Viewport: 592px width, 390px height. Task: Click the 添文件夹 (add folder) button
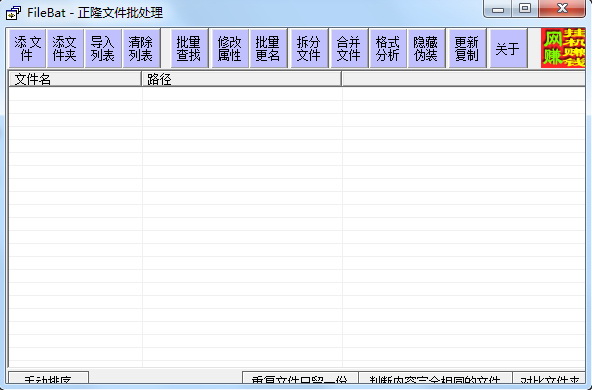65,48
